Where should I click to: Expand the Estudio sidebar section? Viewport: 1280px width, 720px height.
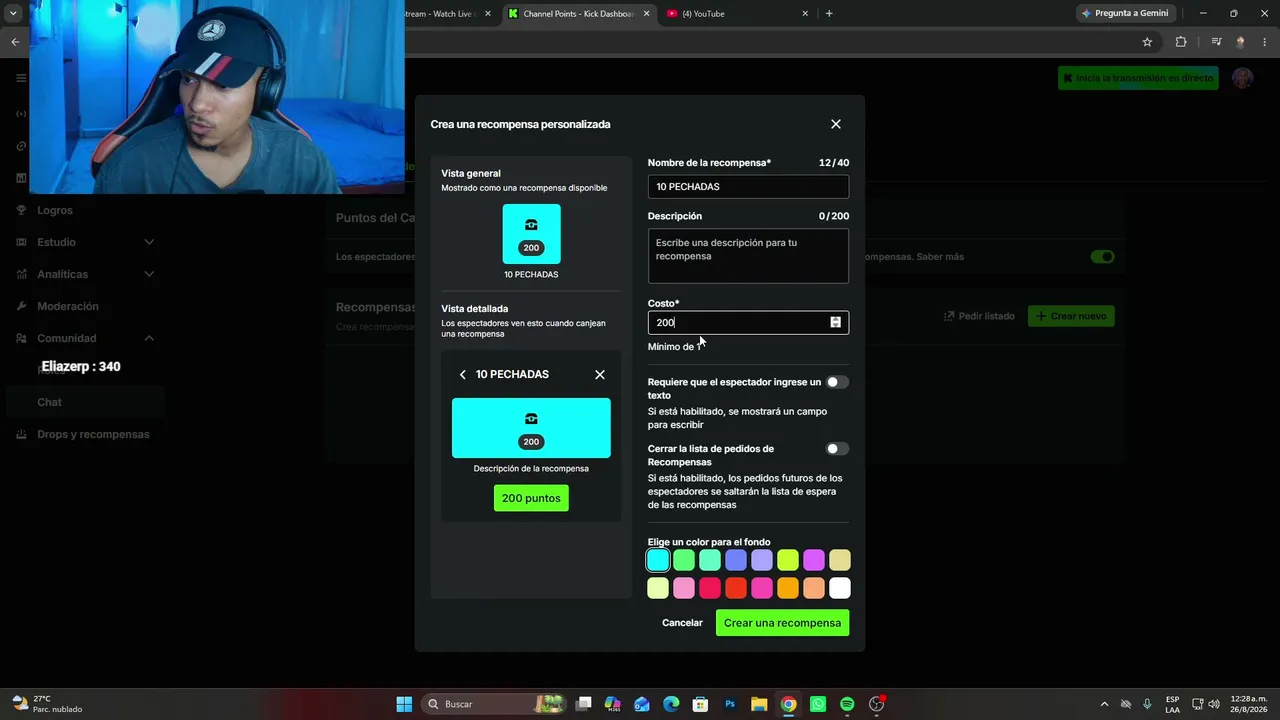pyautogui.click(x=85, y=242)
